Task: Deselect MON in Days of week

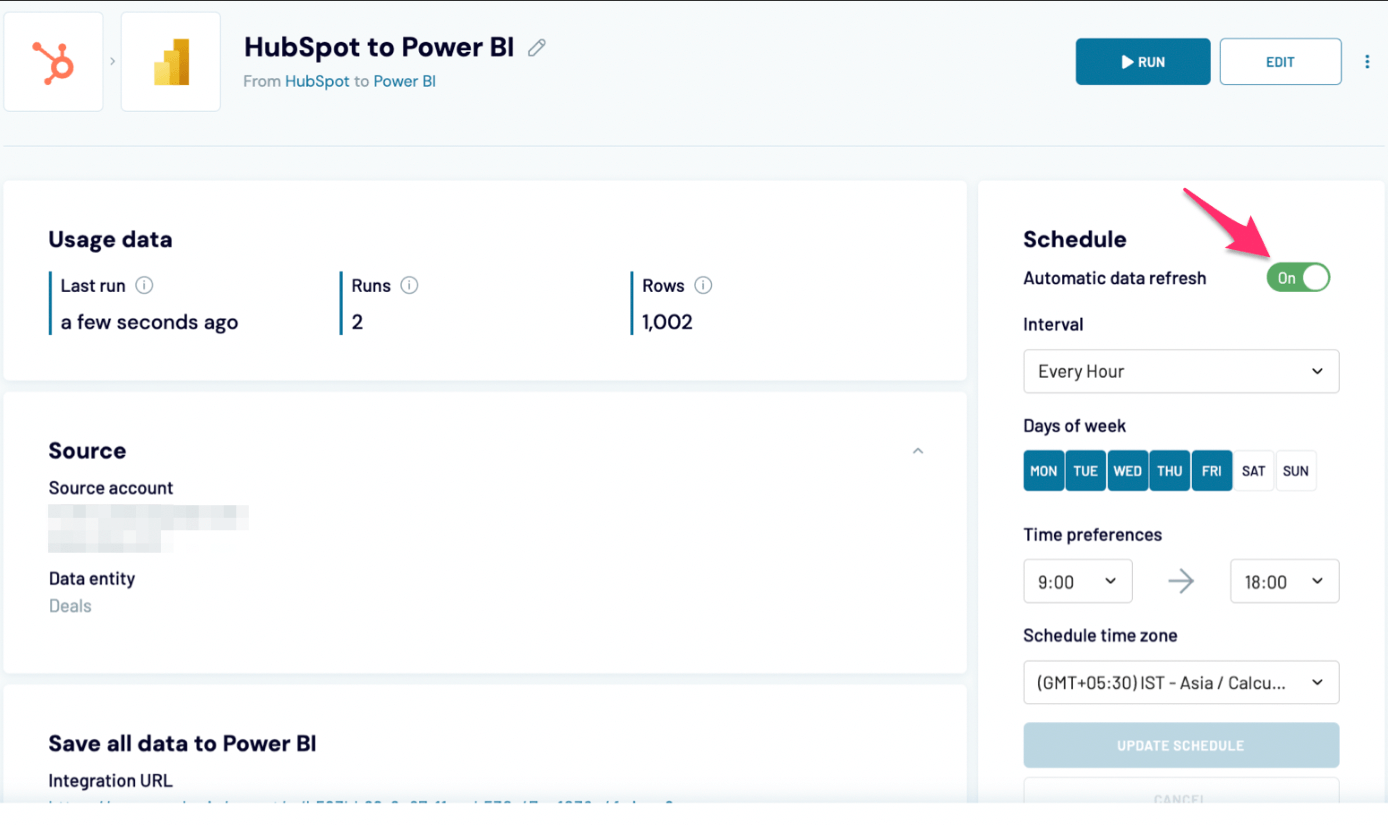Action: tap(1043, 471)
